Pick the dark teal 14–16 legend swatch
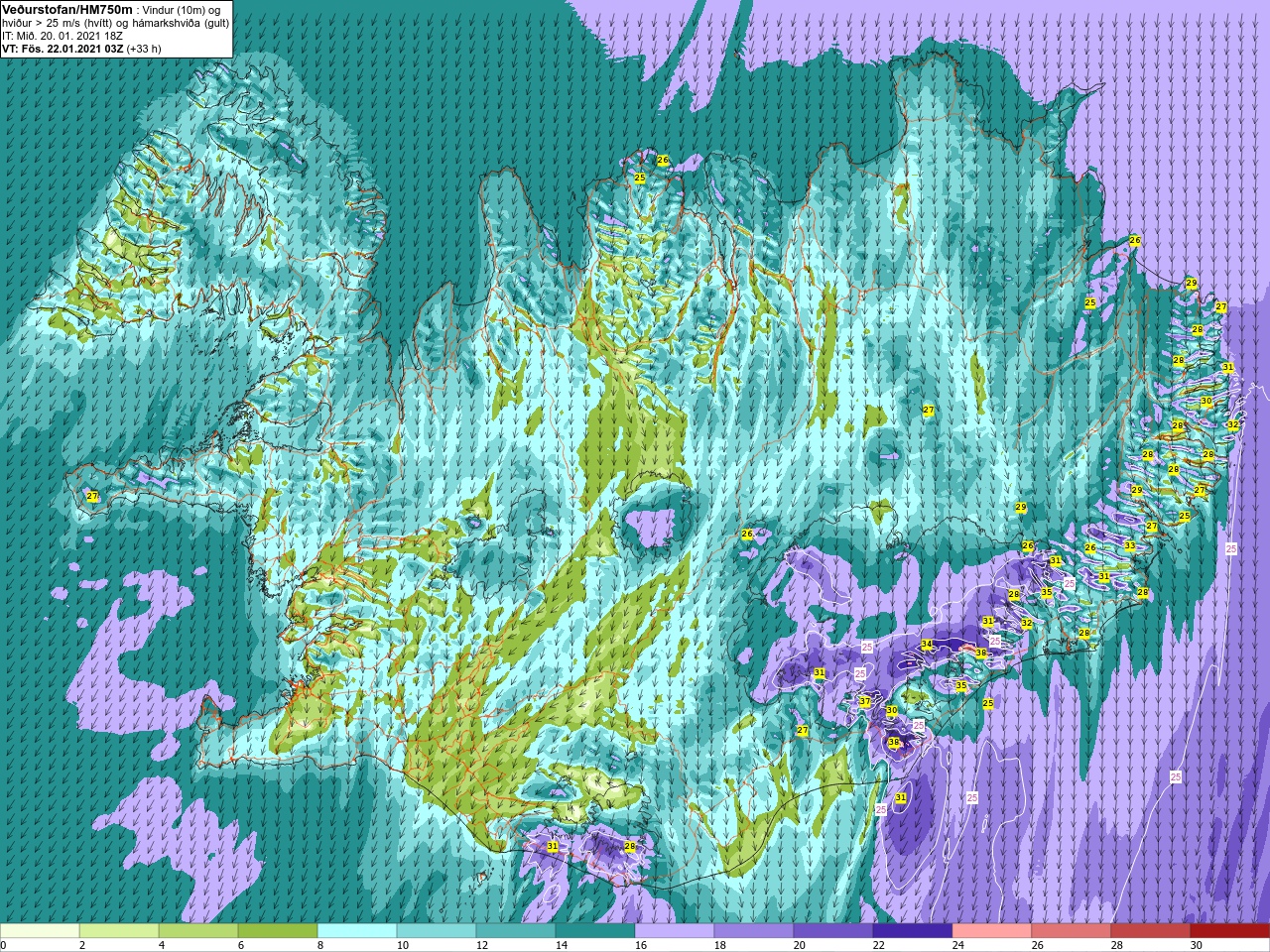The image size is (1270, 952). (595, 931)
